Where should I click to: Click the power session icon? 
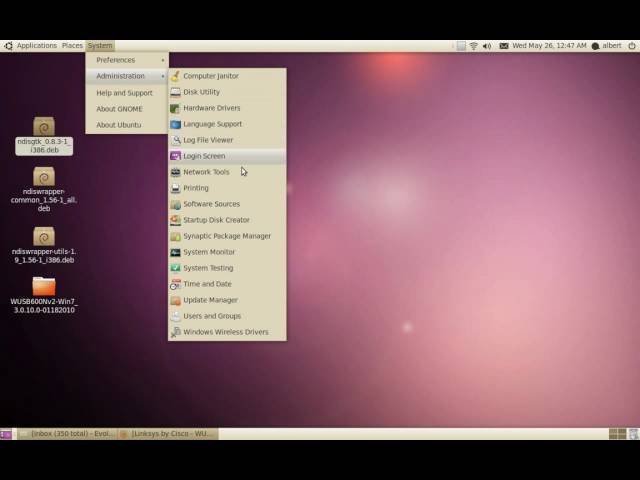(x=632, y=46)
